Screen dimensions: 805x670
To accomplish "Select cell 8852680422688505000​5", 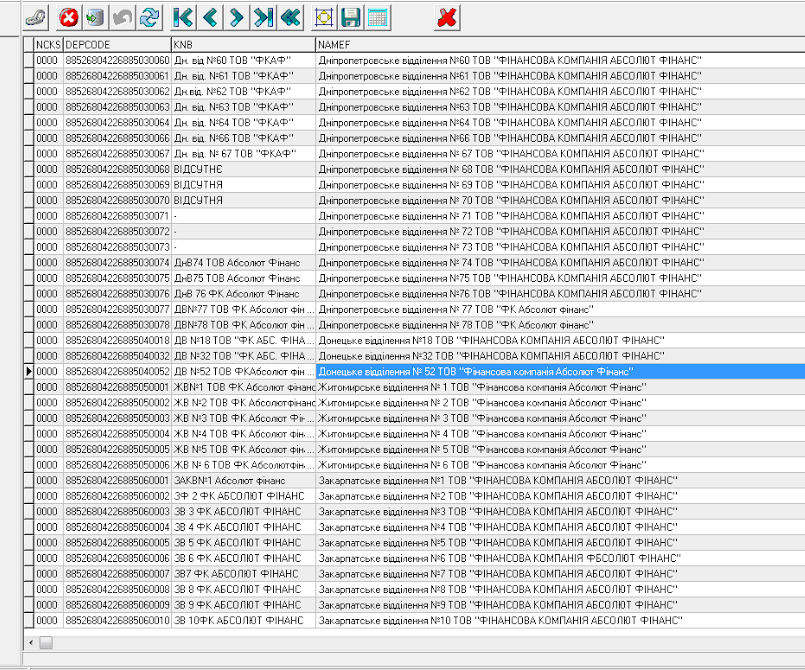I will (118, 449).
